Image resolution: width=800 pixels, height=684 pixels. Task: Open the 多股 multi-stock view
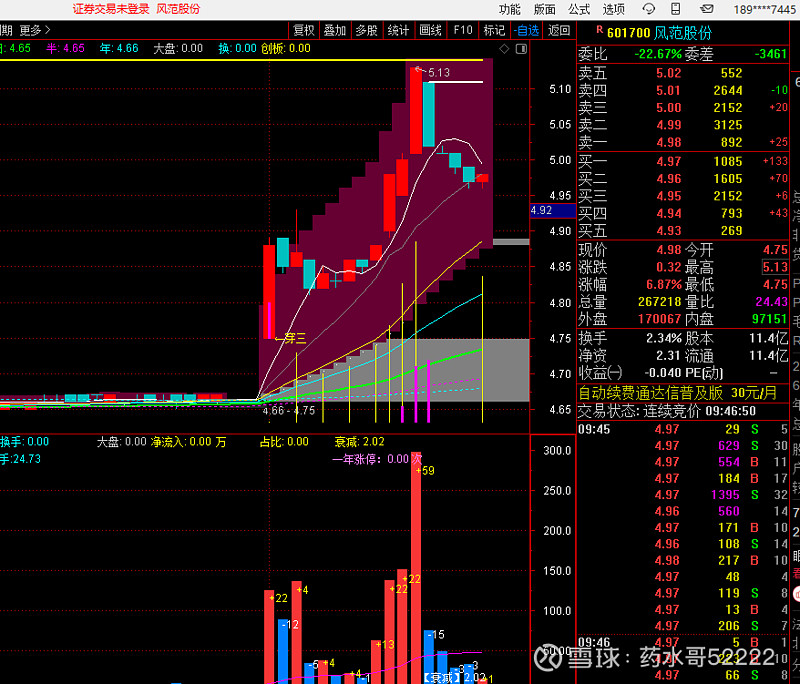click(366, 31)
